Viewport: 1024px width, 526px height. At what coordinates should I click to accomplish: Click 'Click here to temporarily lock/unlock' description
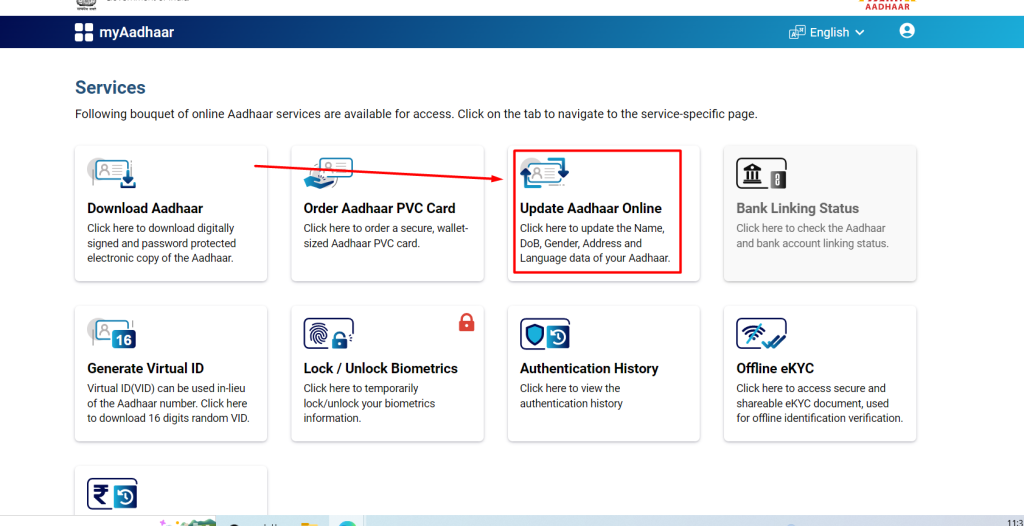tap(369, 403)
